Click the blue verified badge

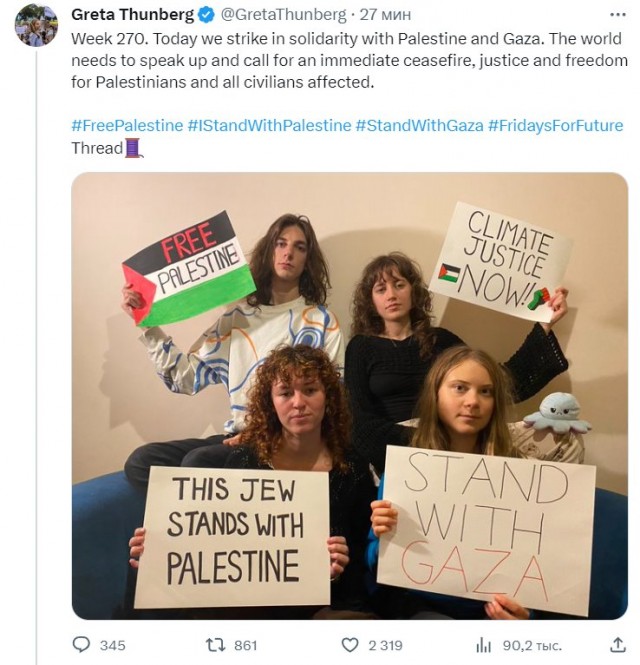click(x=207, y=15)
